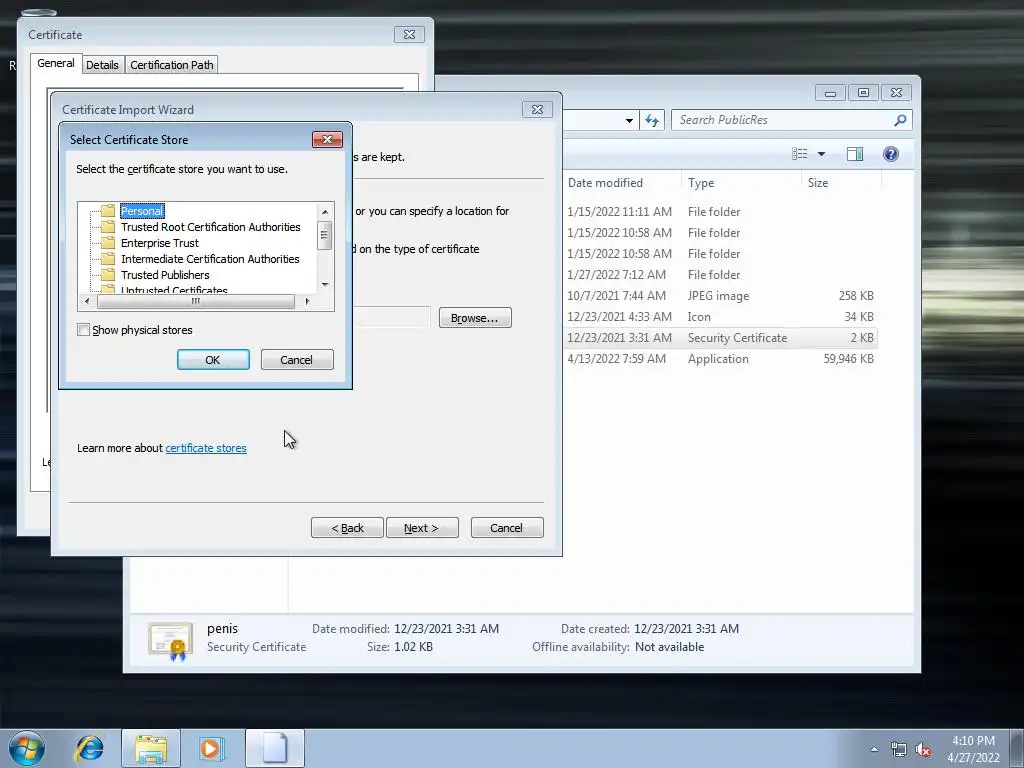Click the blank document taskbar icon
1024x768 pixels.
(x=274, y=748)
